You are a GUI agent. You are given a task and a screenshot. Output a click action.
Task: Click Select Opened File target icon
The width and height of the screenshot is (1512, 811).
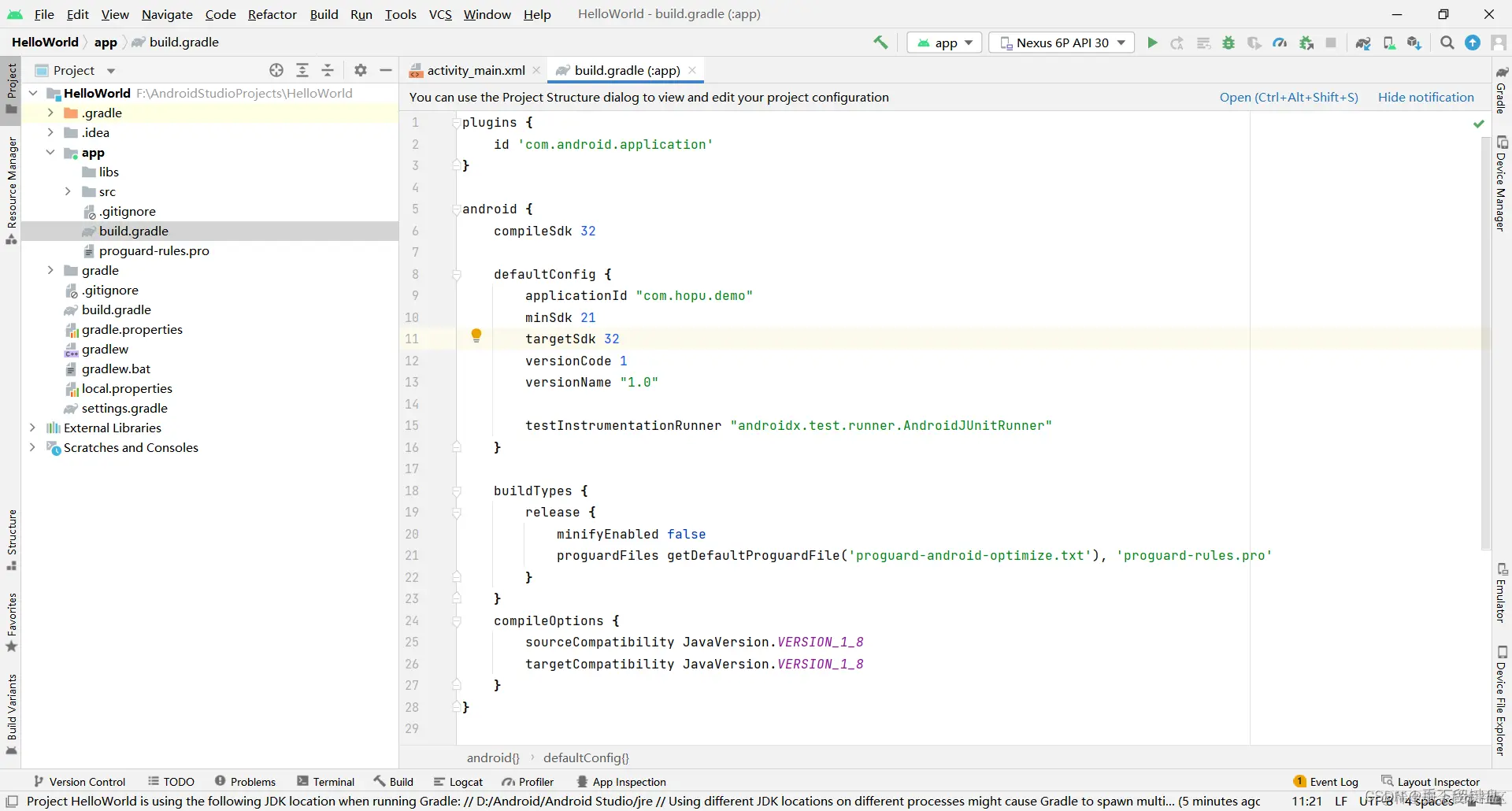pyautogui.click(x=276, y=70)
